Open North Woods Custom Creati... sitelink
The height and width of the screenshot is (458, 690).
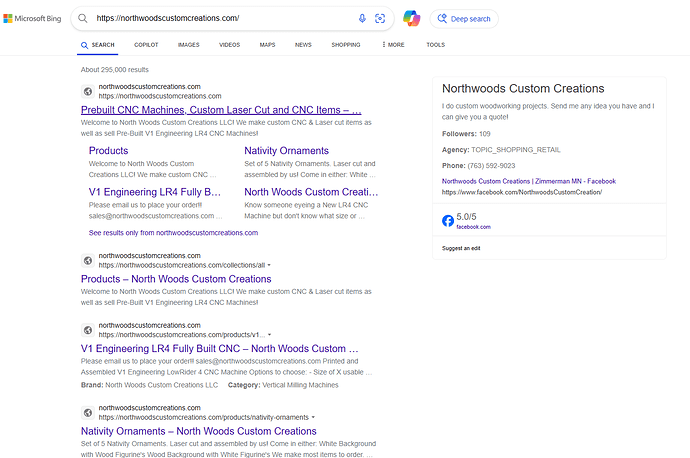pyautogui.click(x=311, y=192)
